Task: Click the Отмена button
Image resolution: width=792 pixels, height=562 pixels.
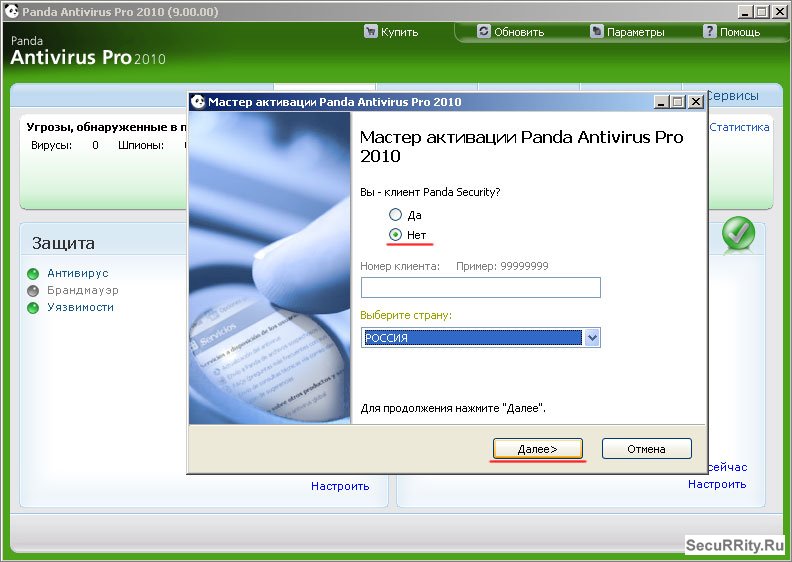Action: point(647,448)
